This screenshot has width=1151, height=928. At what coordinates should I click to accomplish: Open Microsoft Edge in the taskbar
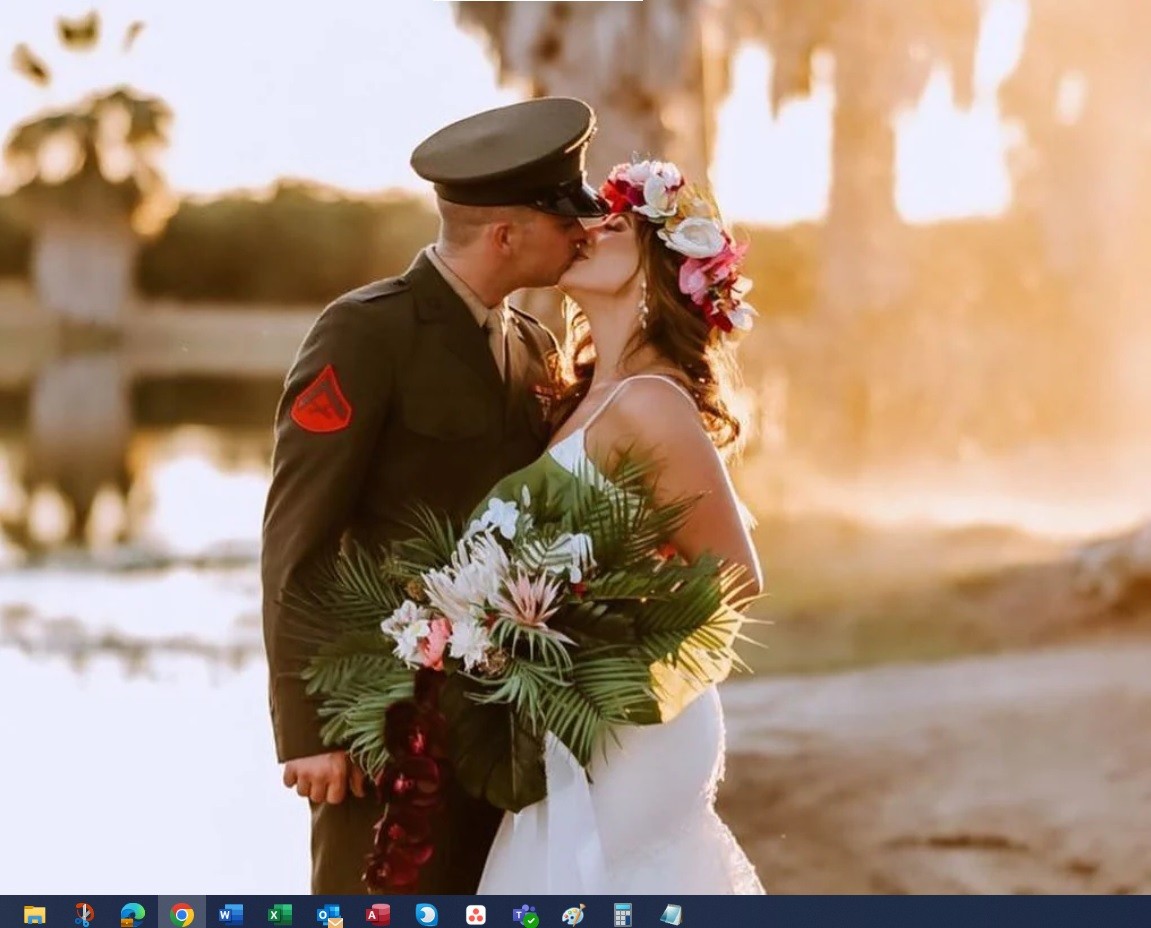(133, 914)
